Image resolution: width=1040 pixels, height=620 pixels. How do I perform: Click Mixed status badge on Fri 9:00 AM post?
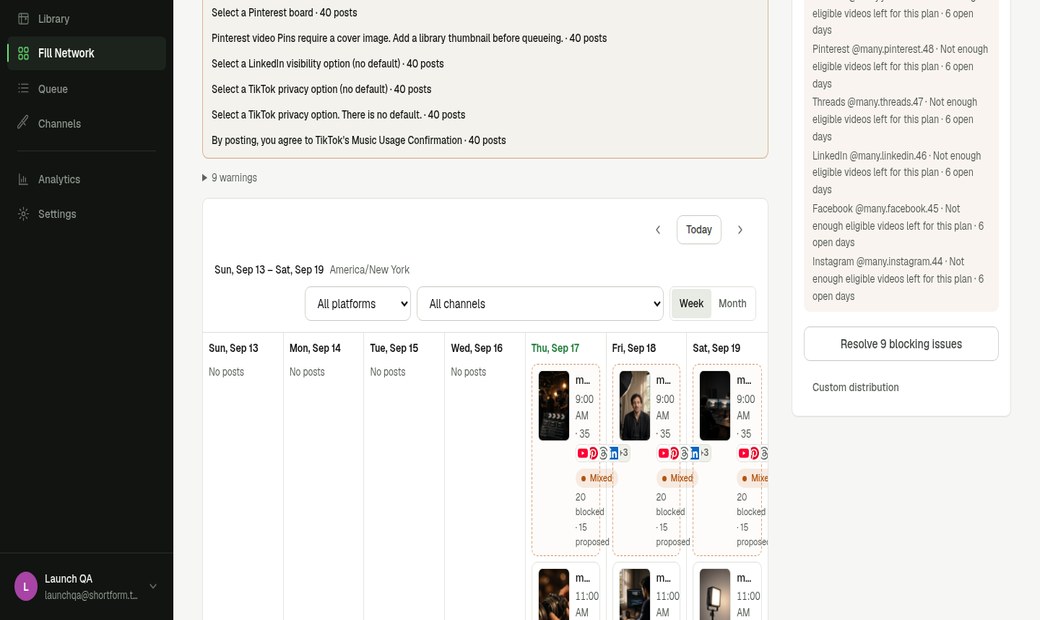point(677,478)
